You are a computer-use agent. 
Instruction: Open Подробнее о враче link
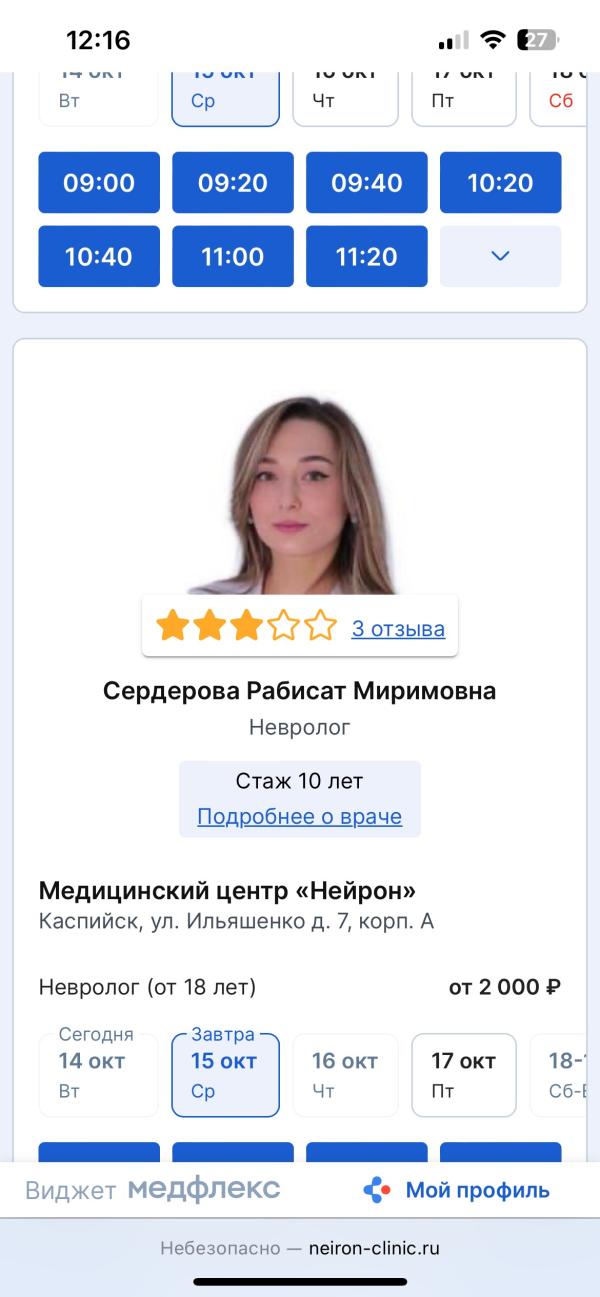click(x=300, y=816)
